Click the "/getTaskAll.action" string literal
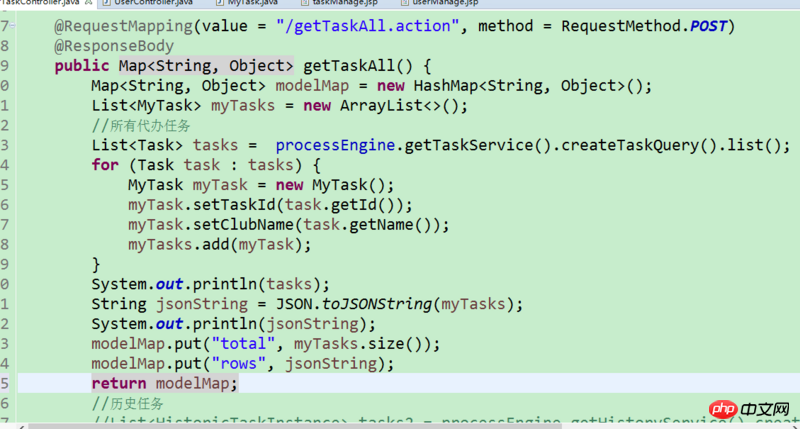This screenshot has height=429, width=800. point(367,26)
